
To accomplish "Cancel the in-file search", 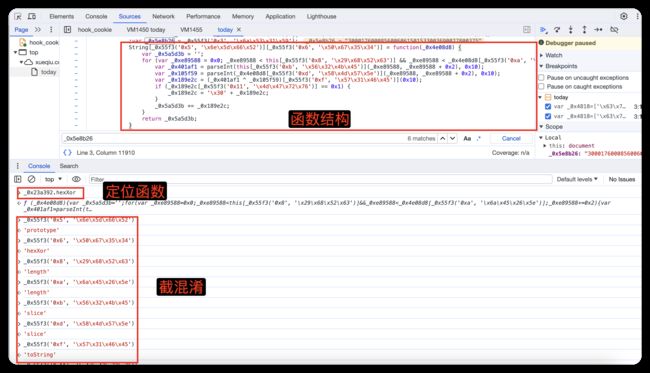I will pyautogui.click(x=511, y=138).
